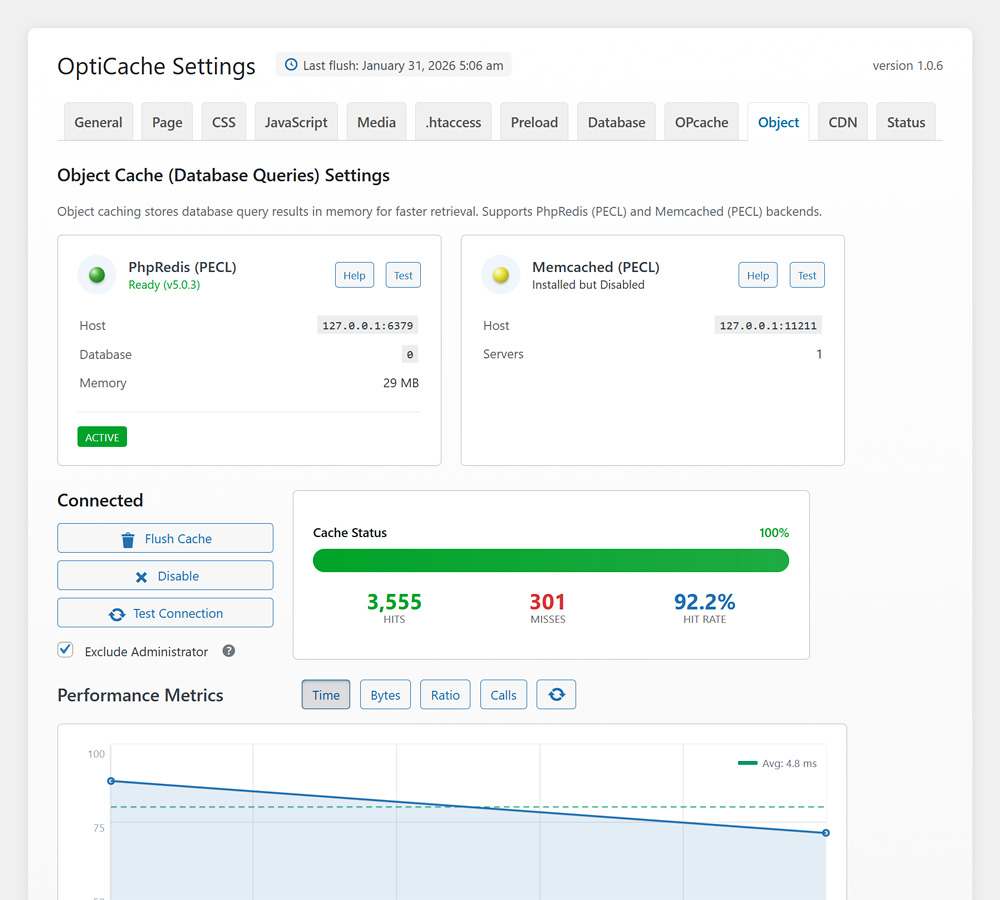Test the PhpRedis (PECL) backend

click(403, 275)
